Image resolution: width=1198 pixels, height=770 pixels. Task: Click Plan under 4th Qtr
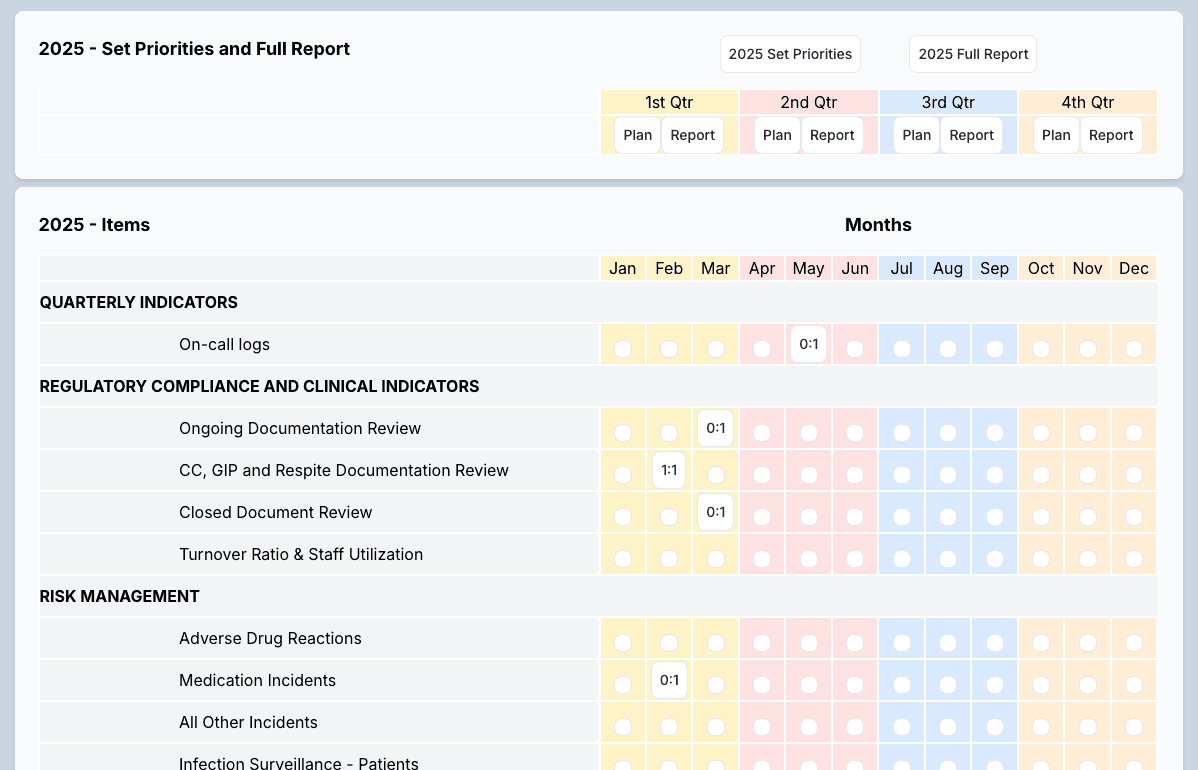tap(1056, 134)
